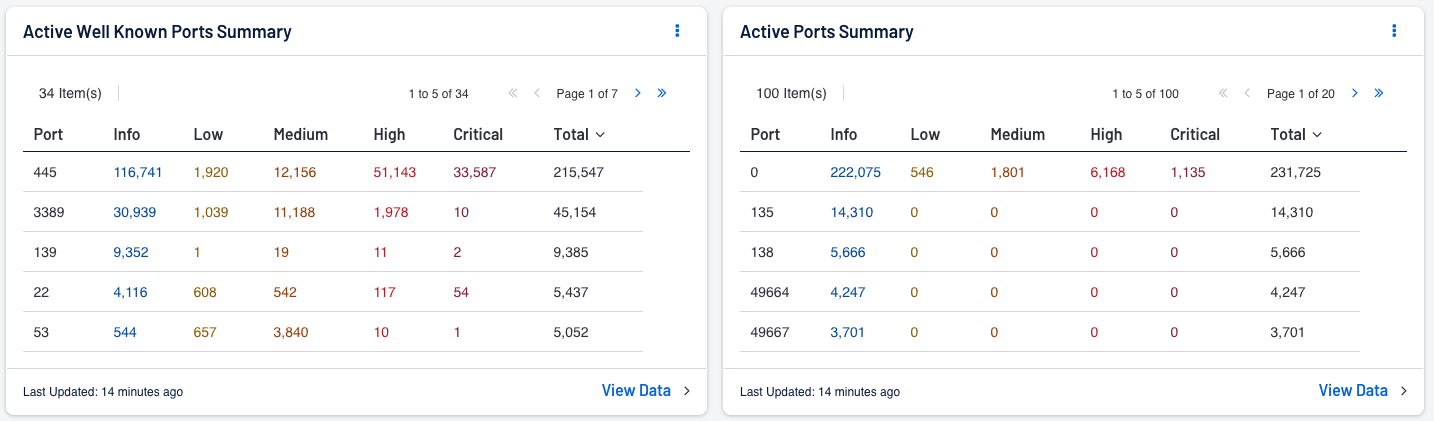Click first page arrow in Well Known Ports table
1434x421 pixels.
pos(513,93)
